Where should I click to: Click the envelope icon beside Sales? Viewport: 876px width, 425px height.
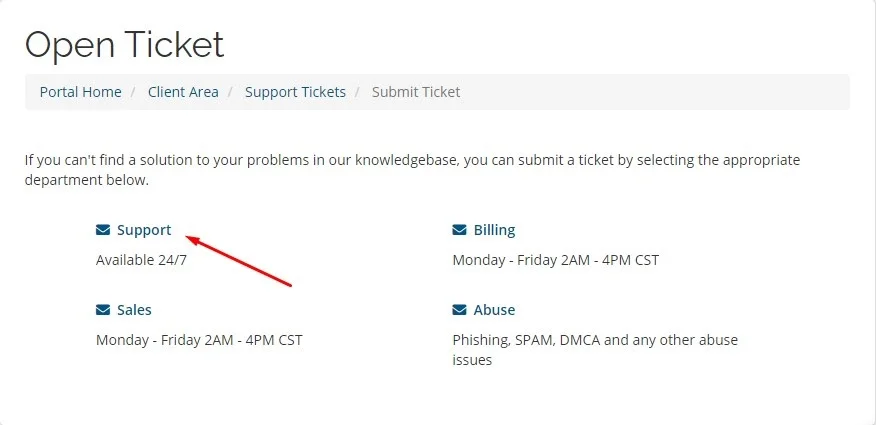click(x=103, y=310)
